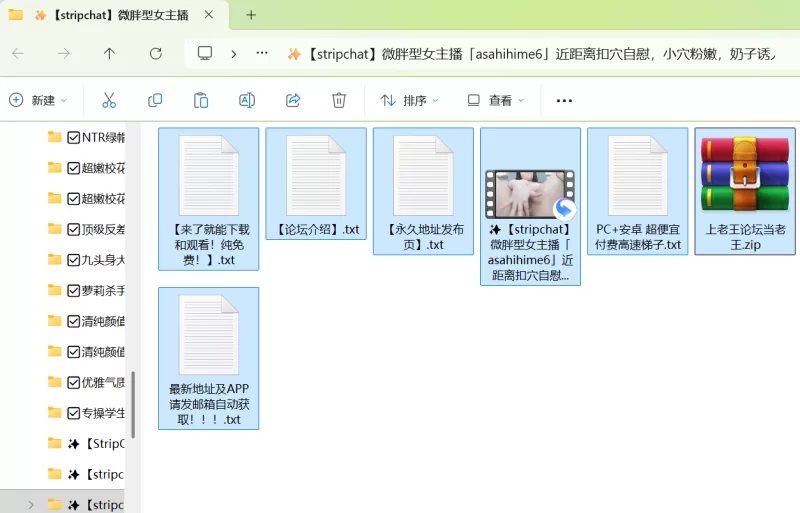Refresh the current folder view
Screen dimensions: 800x513
(155, 54)
